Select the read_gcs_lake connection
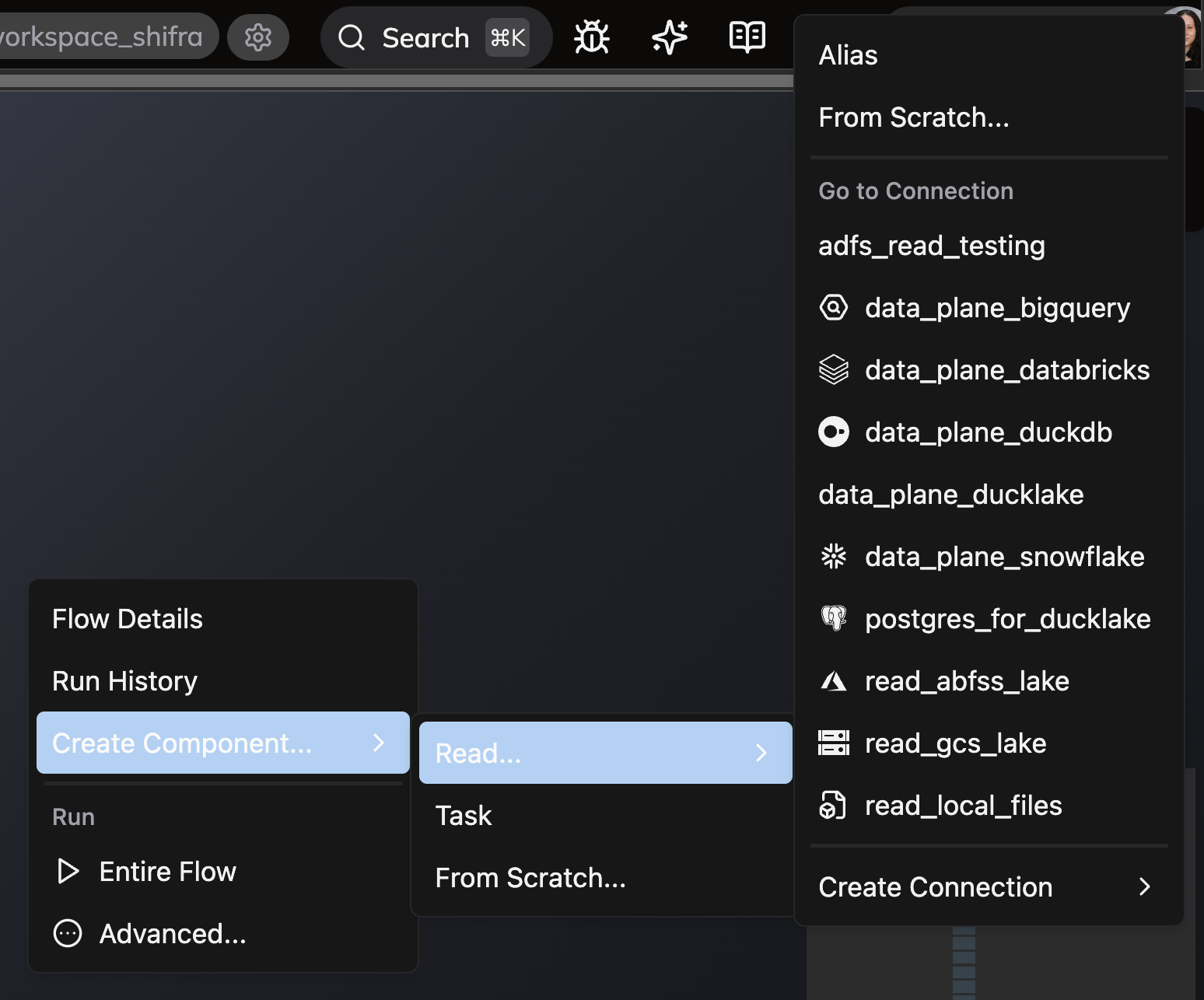This screenshot has width=1204, height=1000. (x=989, y=743)
